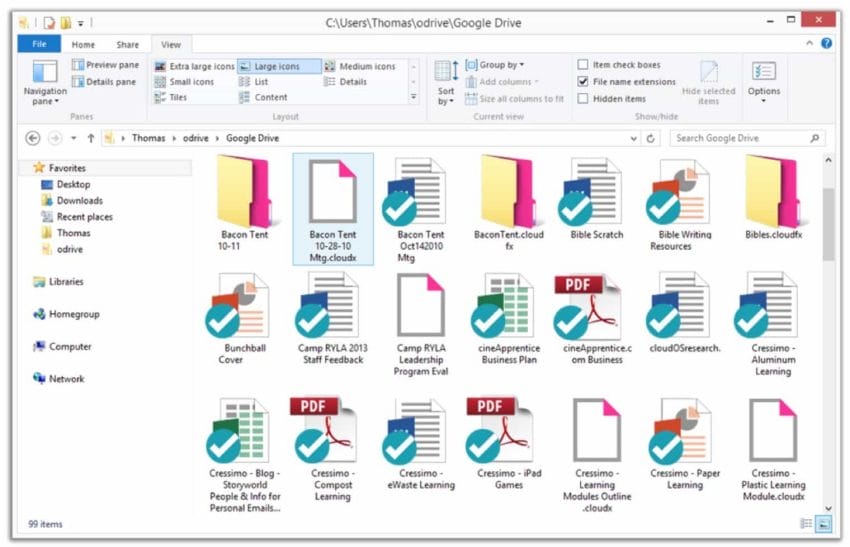Choose Medium icons layout
Screen dimensions: 850x547
tap(360, 66)
